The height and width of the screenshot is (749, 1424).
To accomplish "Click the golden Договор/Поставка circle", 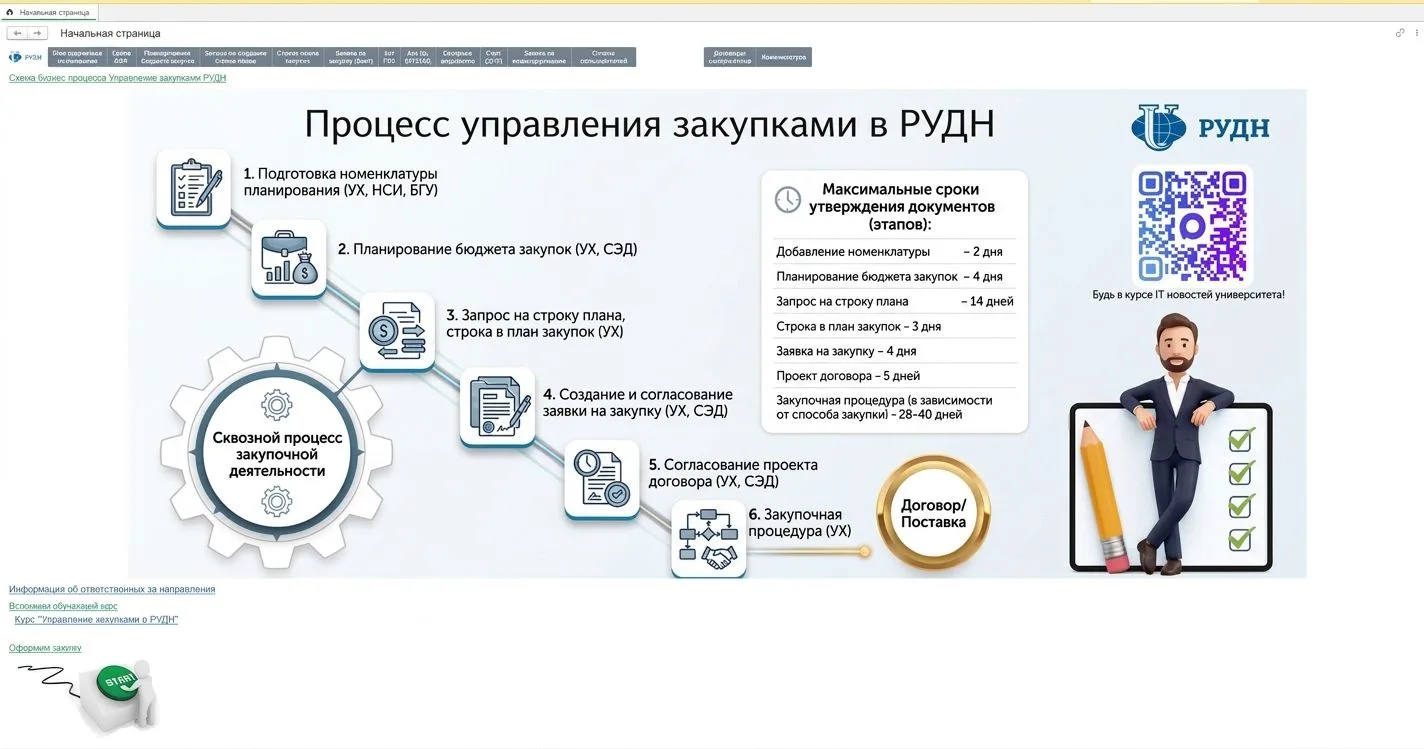I will click(x=933, y=513).
